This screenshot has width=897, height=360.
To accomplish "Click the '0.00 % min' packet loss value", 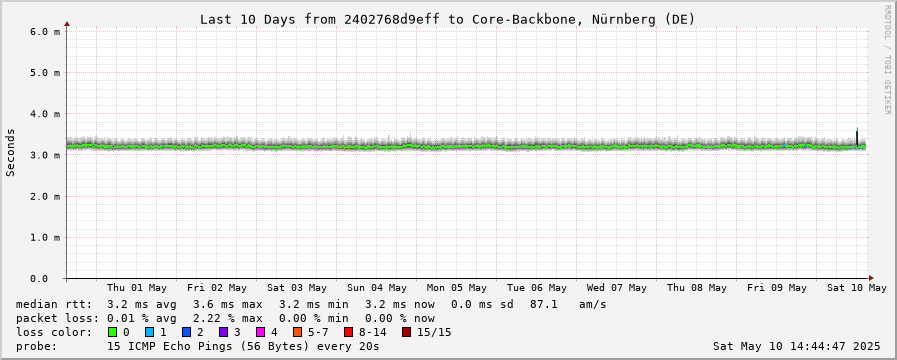I will 313,318.
